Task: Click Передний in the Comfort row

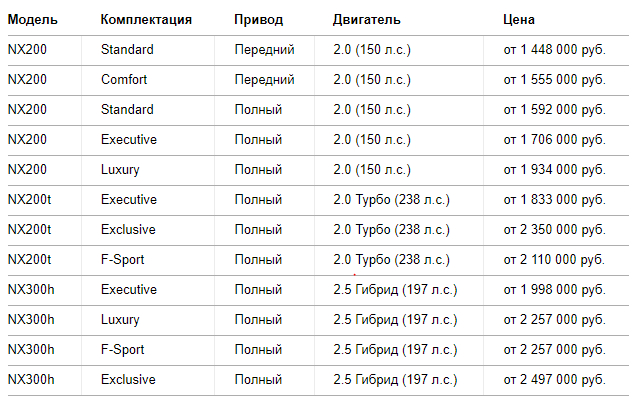Action: pos(264,80)
